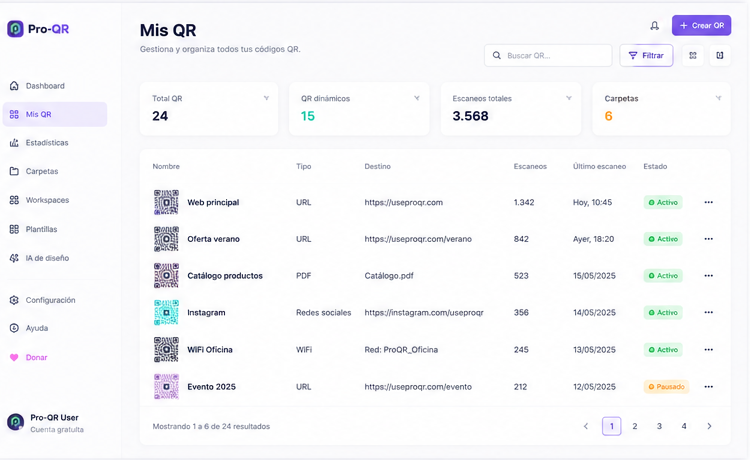
Task: Open Plantillas in the sidebar
Action: coord(41,229)
